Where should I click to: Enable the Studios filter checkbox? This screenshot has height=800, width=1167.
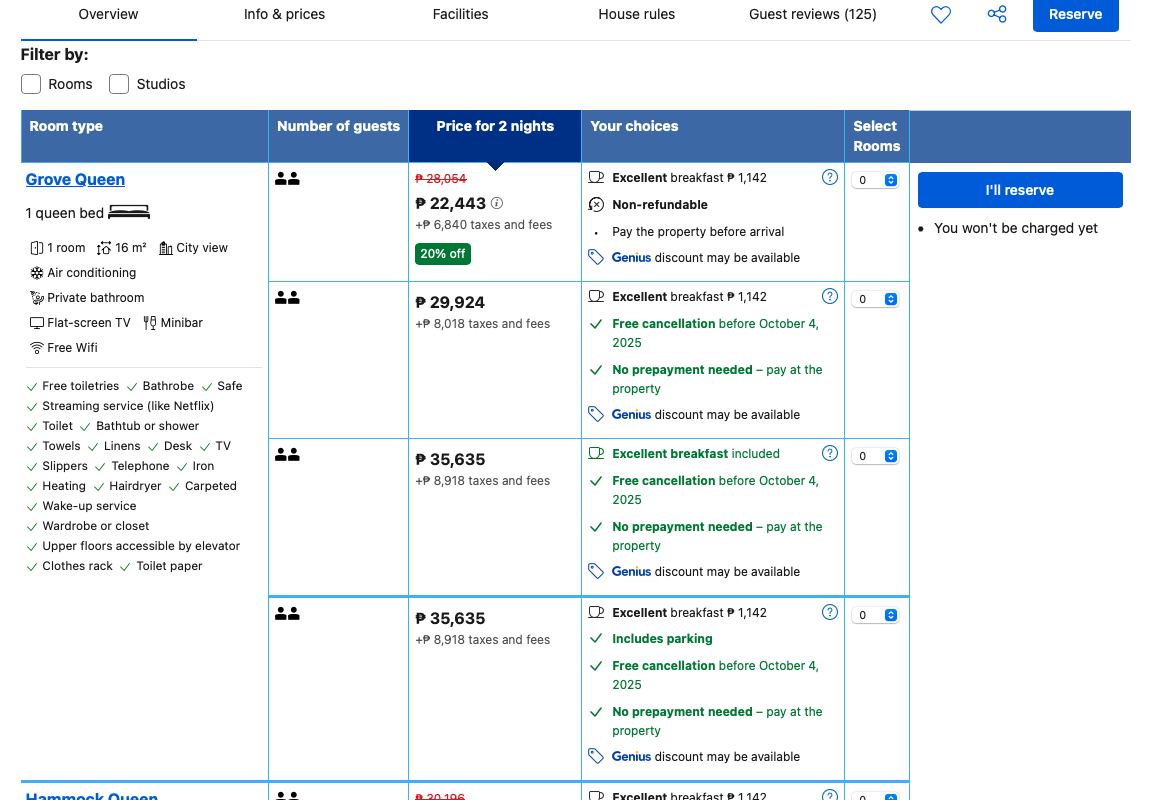pos(119,84)
